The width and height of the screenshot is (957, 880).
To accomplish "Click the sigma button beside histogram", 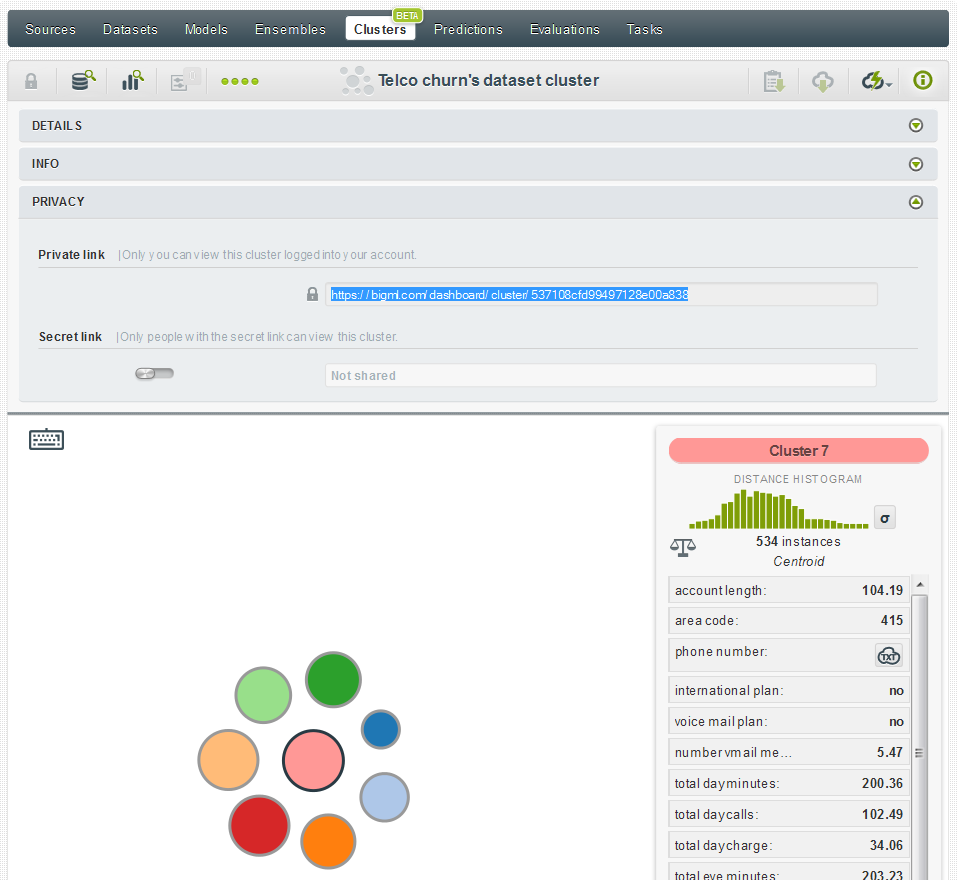I will pos(884,517).
